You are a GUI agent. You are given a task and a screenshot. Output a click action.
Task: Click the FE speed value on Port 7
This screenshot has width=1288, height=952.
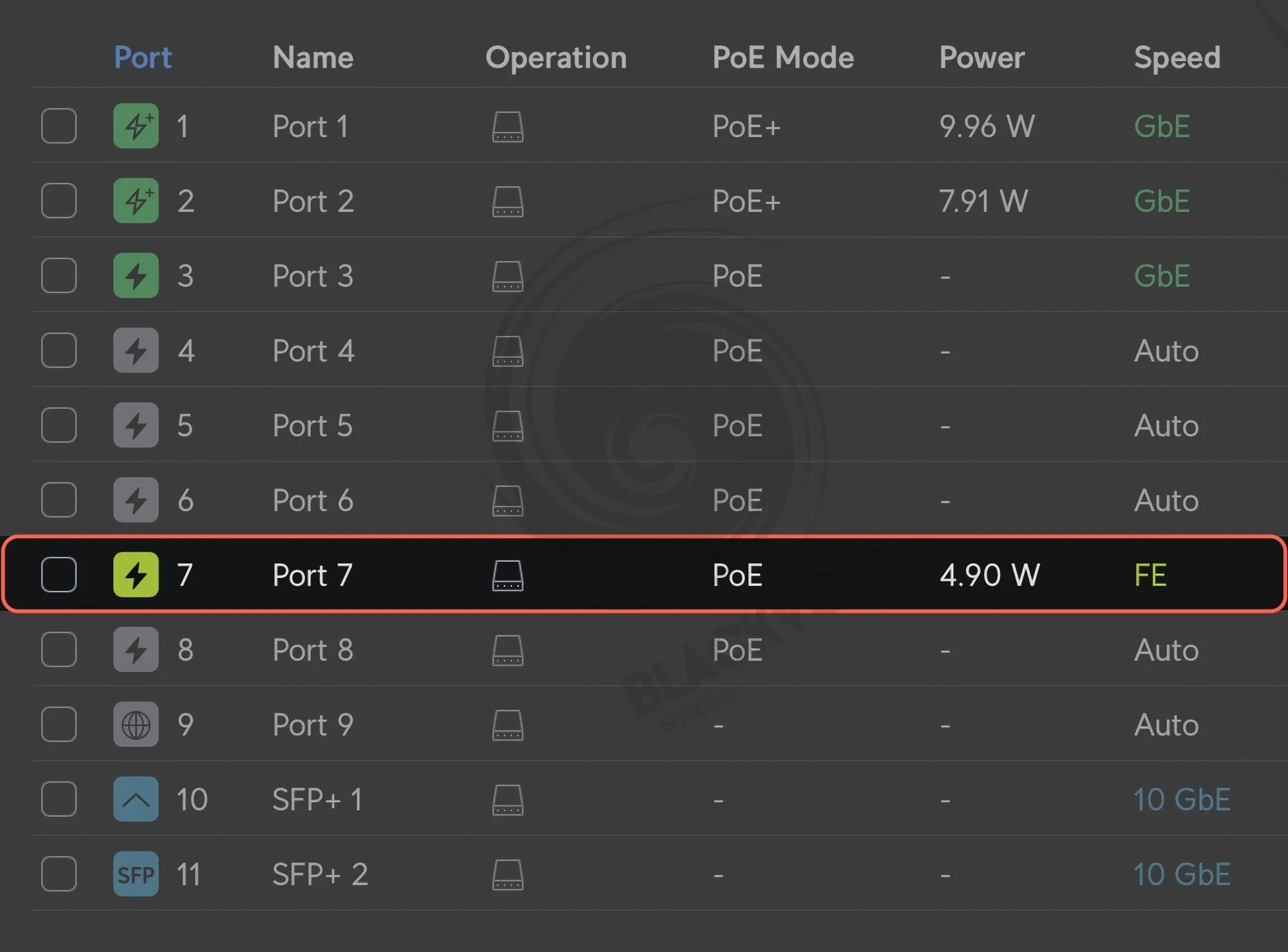(x=1150, y=575)
